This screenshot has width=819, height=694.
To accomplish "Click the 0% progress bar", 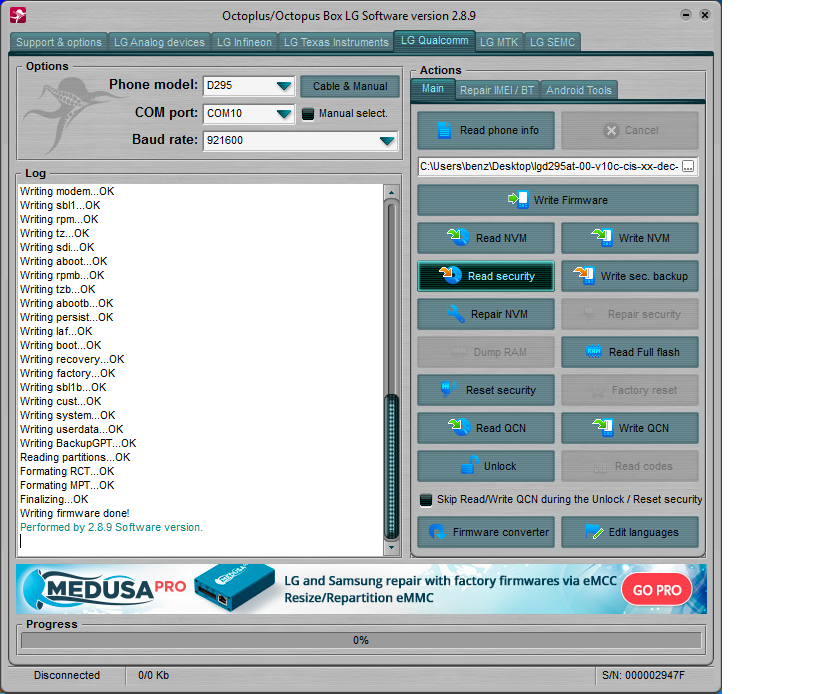I will (361, 640).
